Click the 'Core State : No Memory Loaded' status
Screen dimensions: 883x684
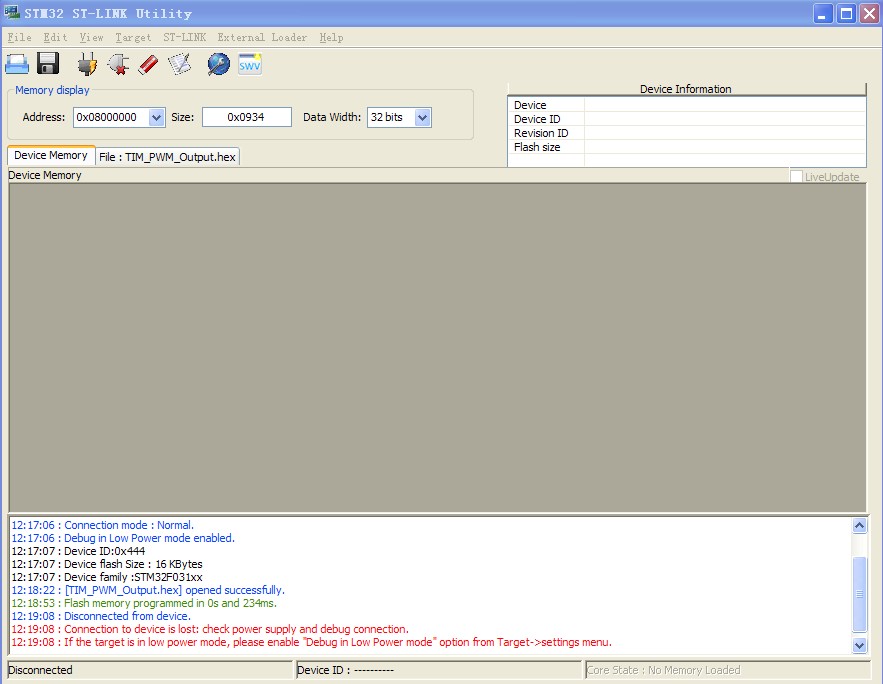(728, 670)
